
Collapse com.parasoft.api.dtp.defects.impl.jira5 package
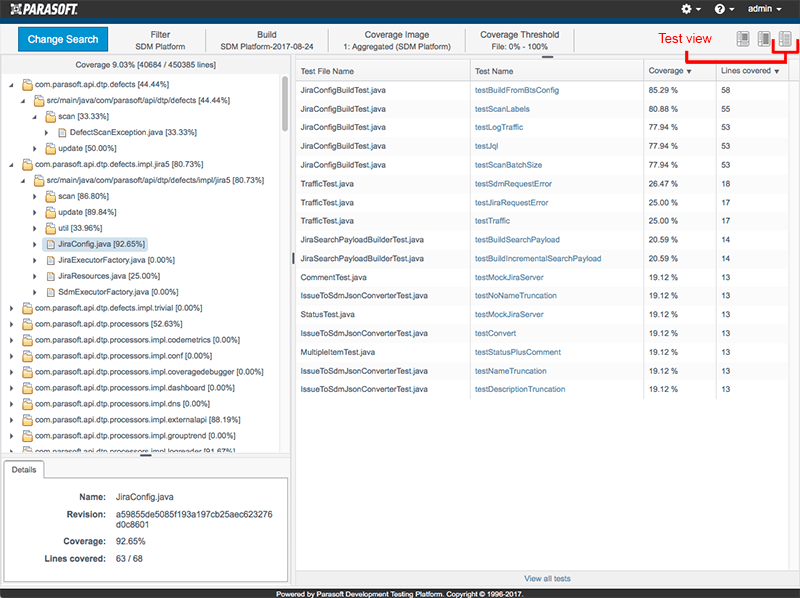(x=11, y=164)
